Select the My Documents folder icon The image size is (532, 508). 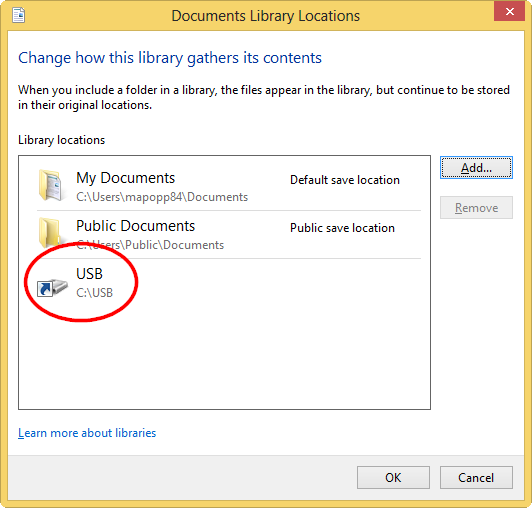pyautogui.click(x=51, y=185)
